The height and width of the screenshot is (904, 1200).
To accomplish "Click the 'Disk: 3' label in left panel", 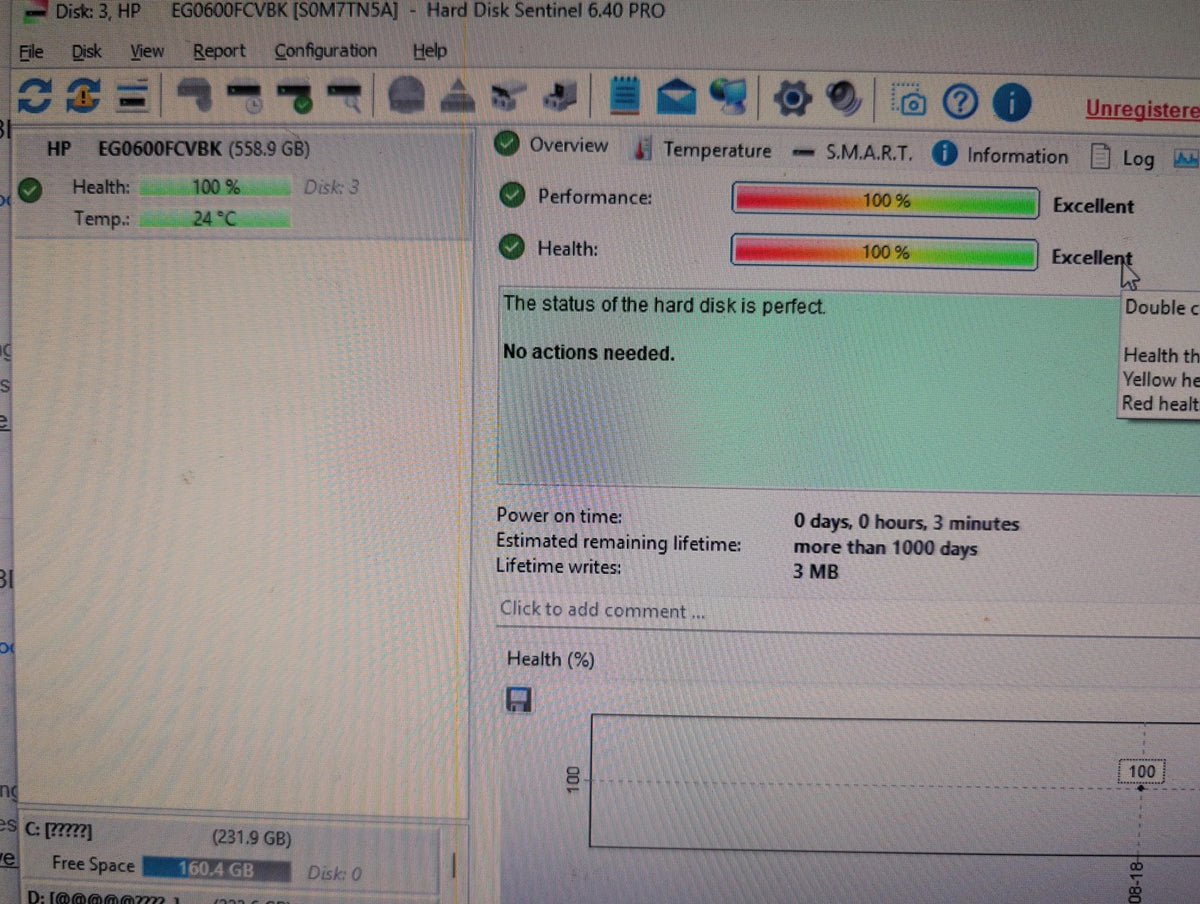I will pyautogui.click(x=331, y=187).
